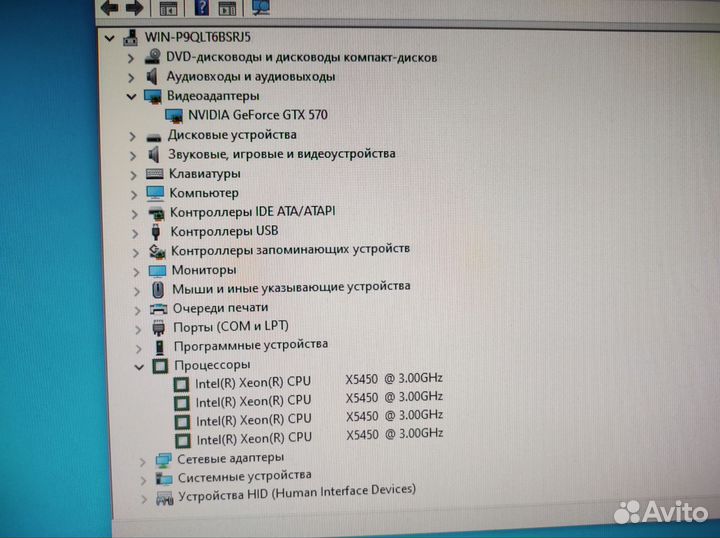
Task: Click the Back arrow toolbar button
Action: tap(109, 7)
